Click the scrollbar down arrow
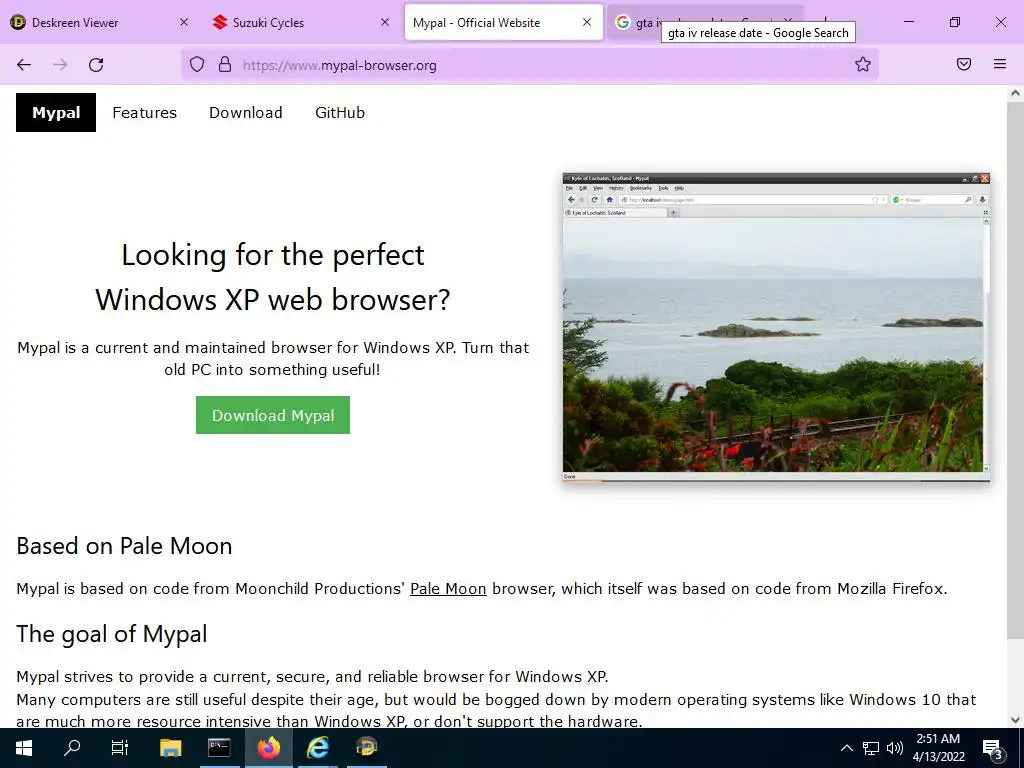Screen dimensions: 1024x768 [x=1015, y=720]
